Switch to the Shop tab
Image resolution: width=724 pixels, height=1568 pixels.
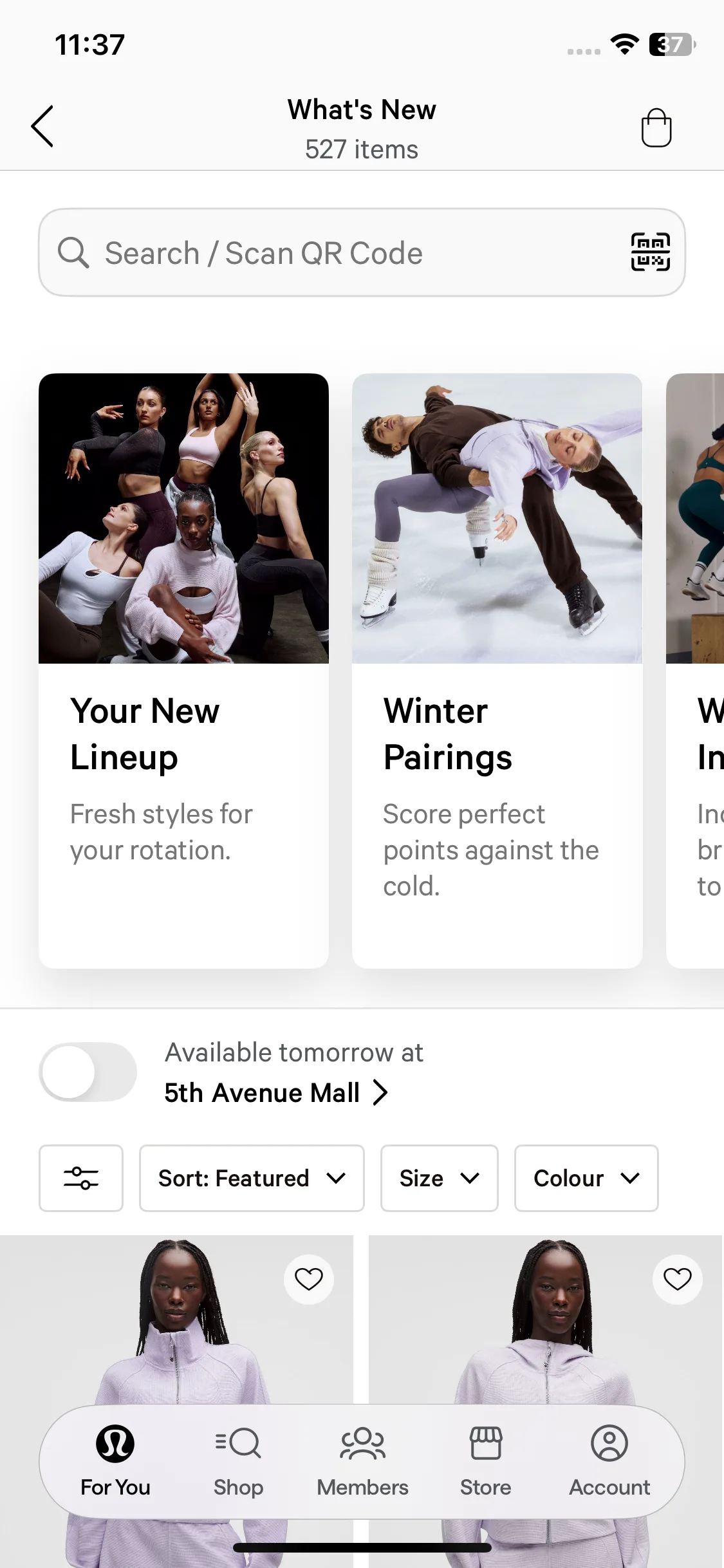(238, 1461)
